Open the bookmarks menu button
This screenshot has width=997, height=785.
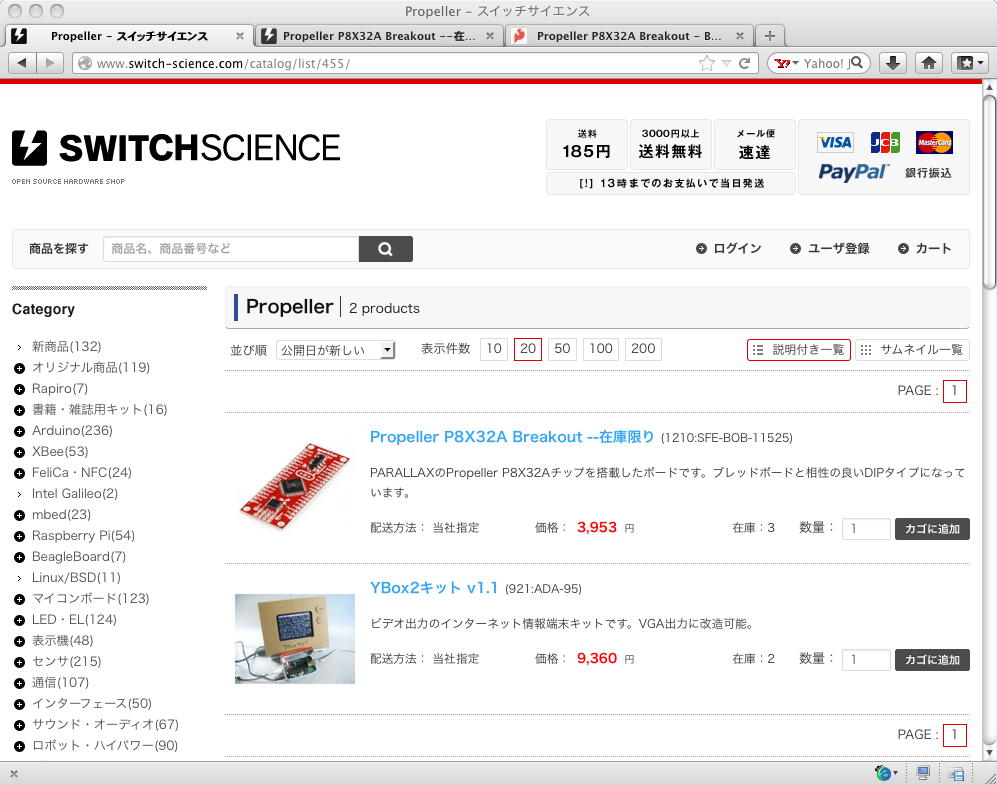click(x=970, y=63)
